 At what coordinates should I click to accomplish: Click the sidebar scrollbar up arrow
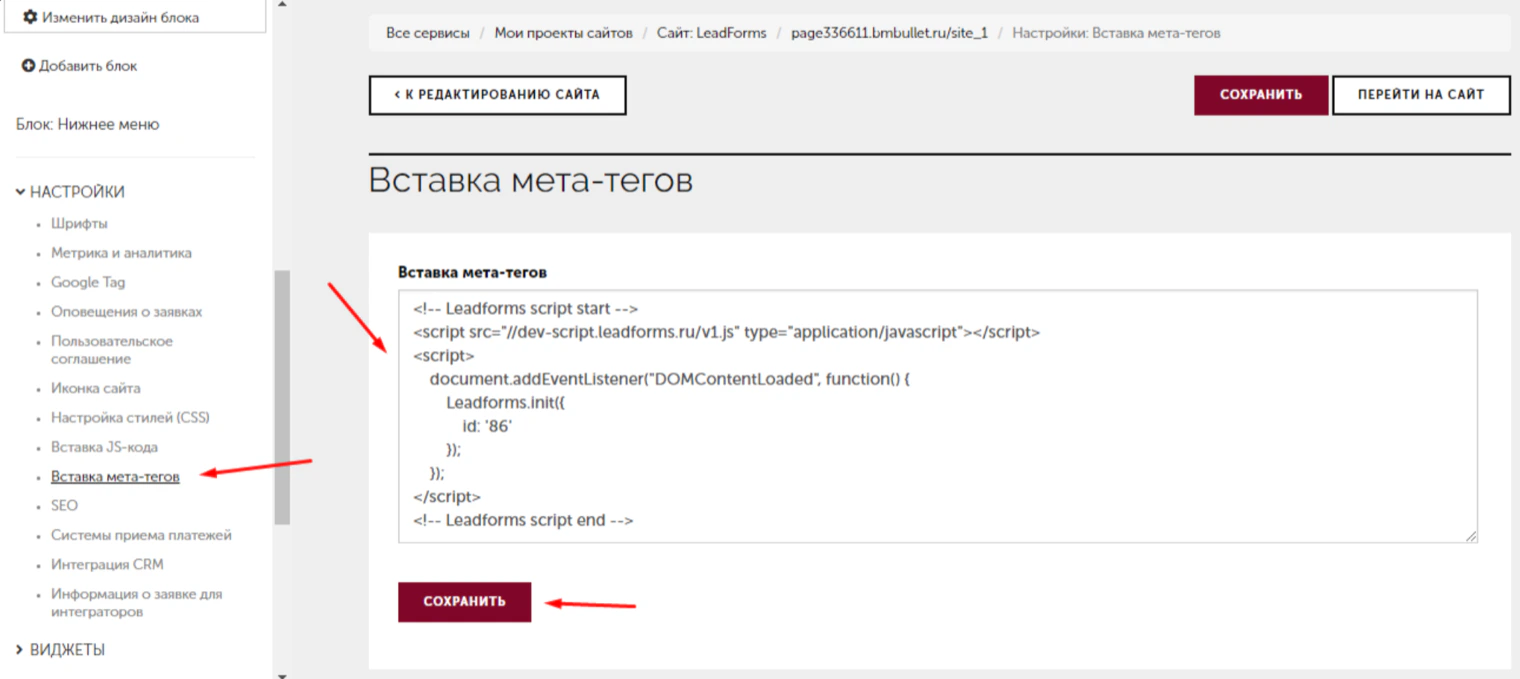point(282,5)
